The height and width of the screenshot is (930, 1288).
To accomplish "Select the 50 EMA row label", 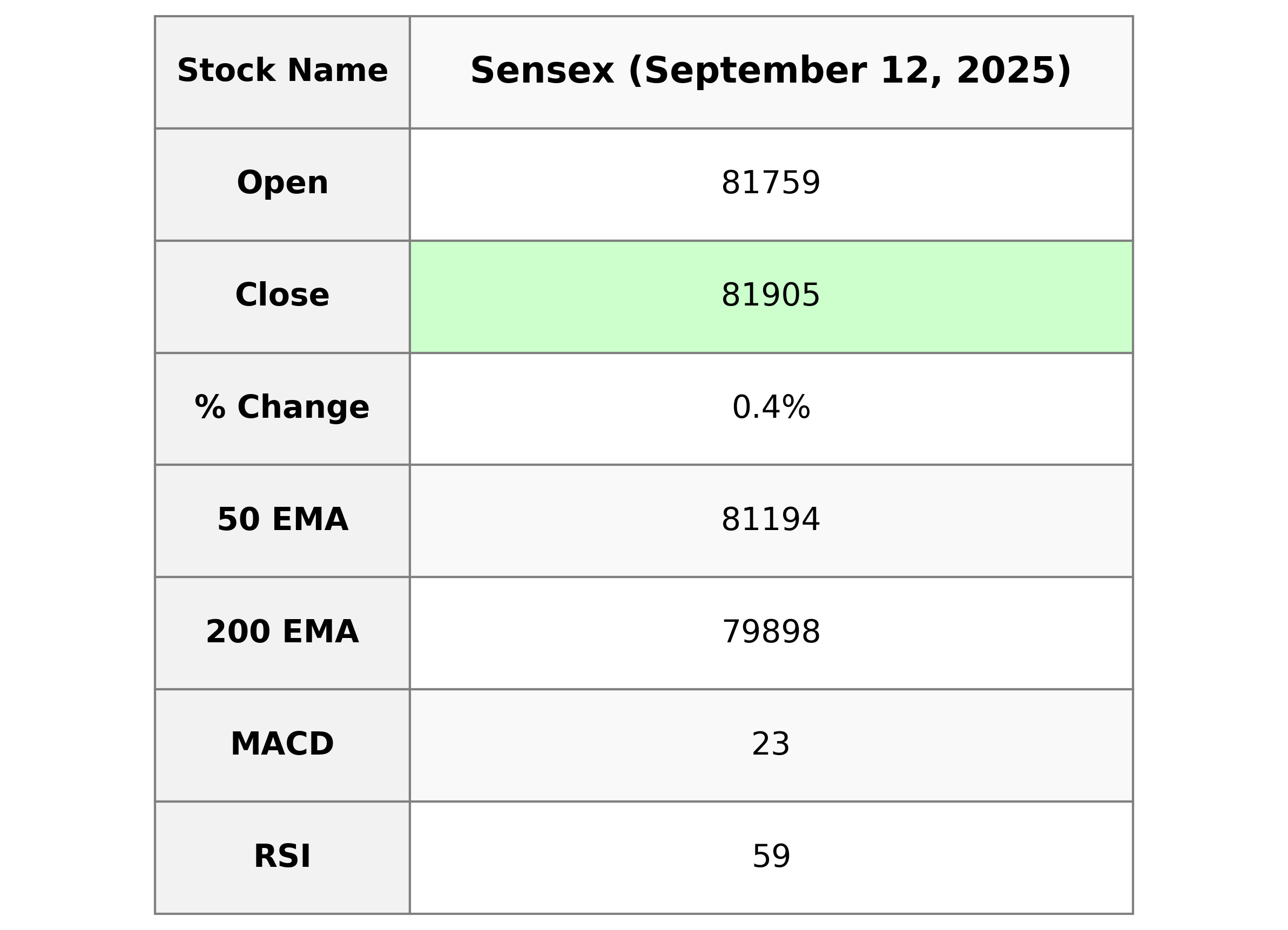I will (x=282, y=519).
